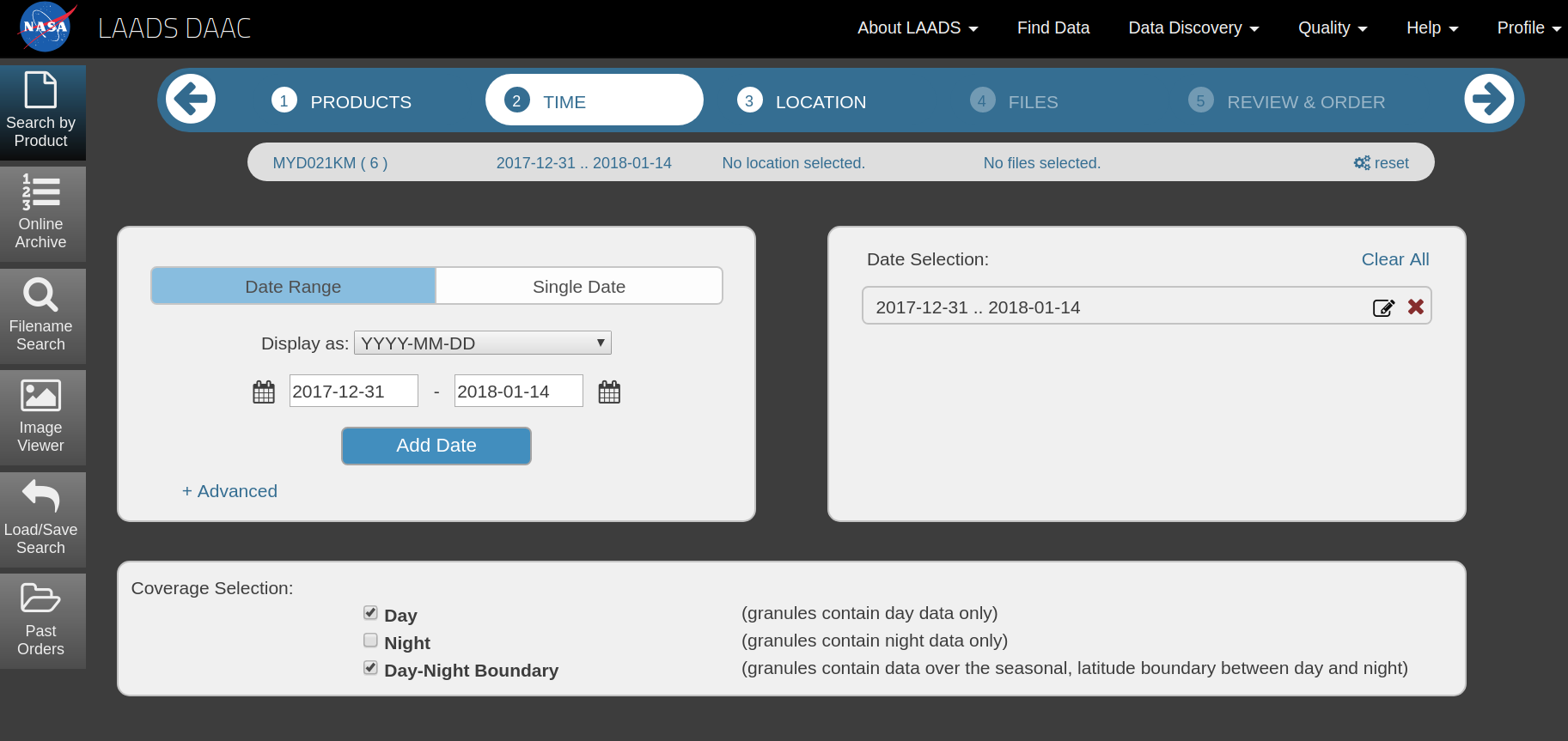Click the Clear All link
The height and width of the screenshot is (741, 1568).
coord(1395,259)
